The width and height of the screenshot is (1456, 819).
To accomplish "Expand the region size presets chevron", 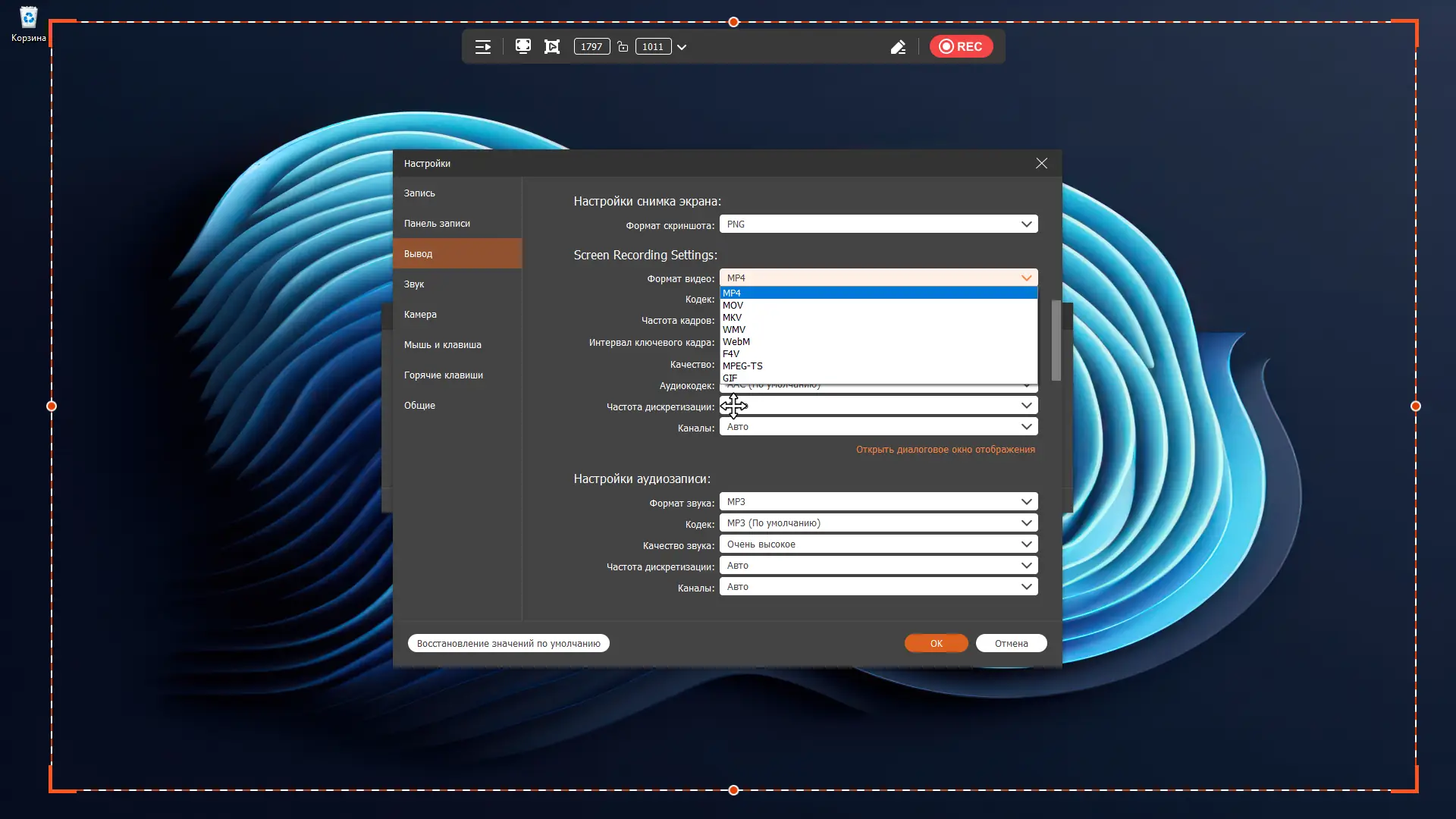I will pyautogui.click(x=682, y=47).
